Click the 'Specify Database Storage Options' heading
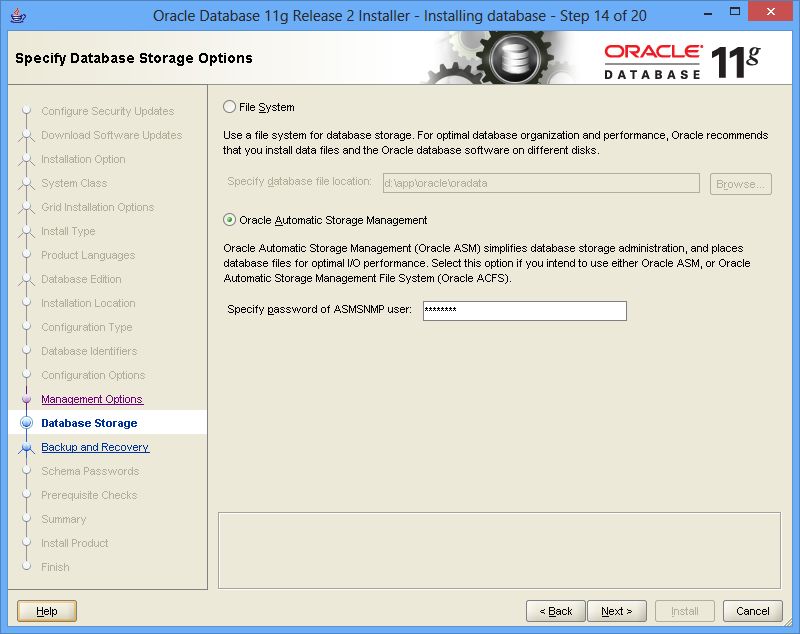This screenshot has width=800, height=634. [134, 58]
